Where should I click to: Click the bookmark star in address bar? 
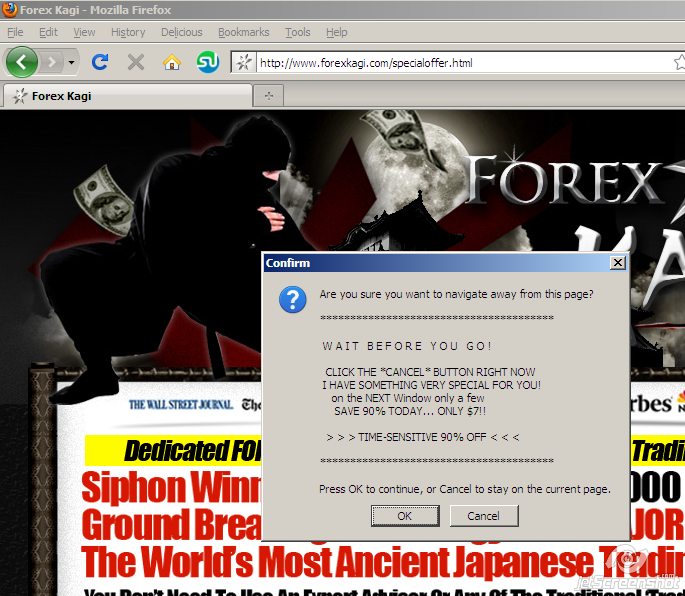679,62
